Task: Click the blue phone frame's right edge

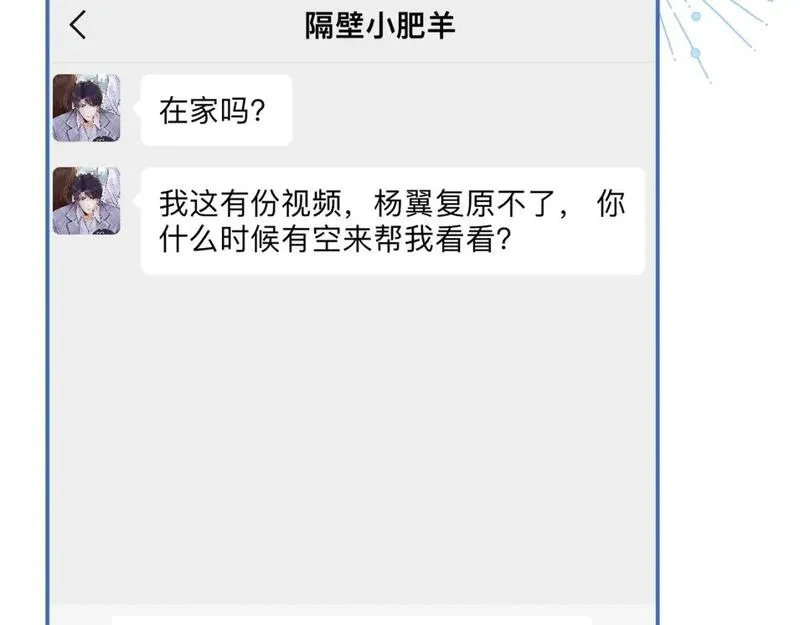Action: click(x=658, y=312)
